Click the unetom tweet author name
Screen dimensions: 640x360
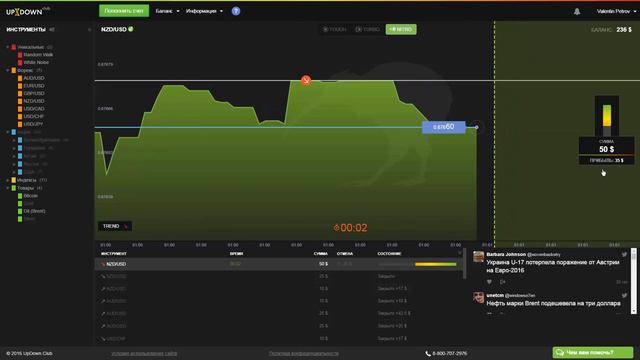tap(495, 295)
